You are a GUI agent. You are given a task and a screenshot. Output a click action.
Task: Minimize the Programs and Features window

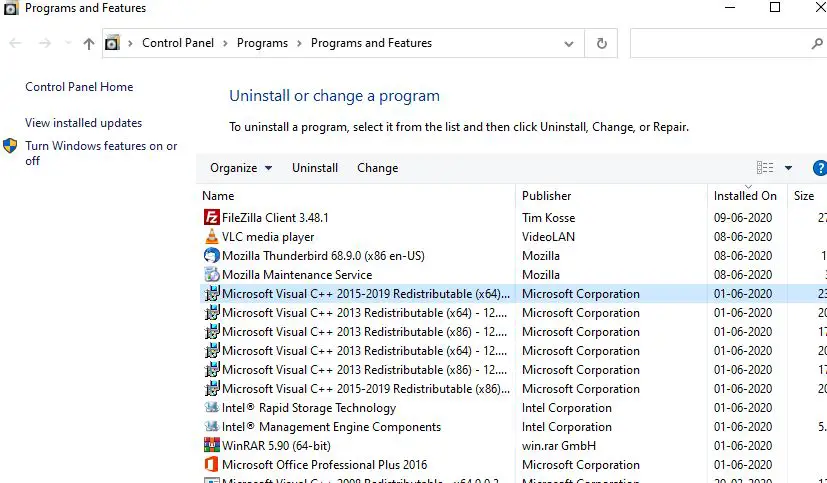[730, 7]
